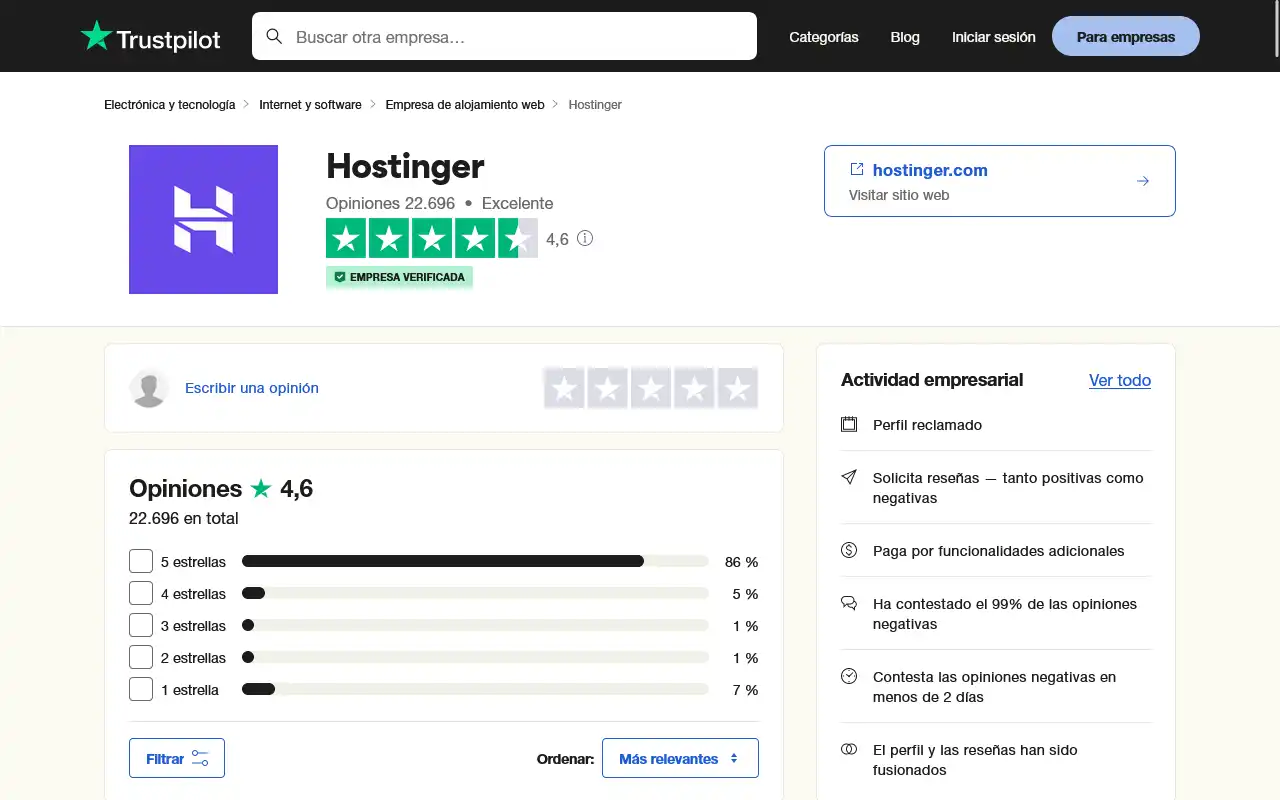Click the 3 estrellas percentage bar

tap(475, 625)
